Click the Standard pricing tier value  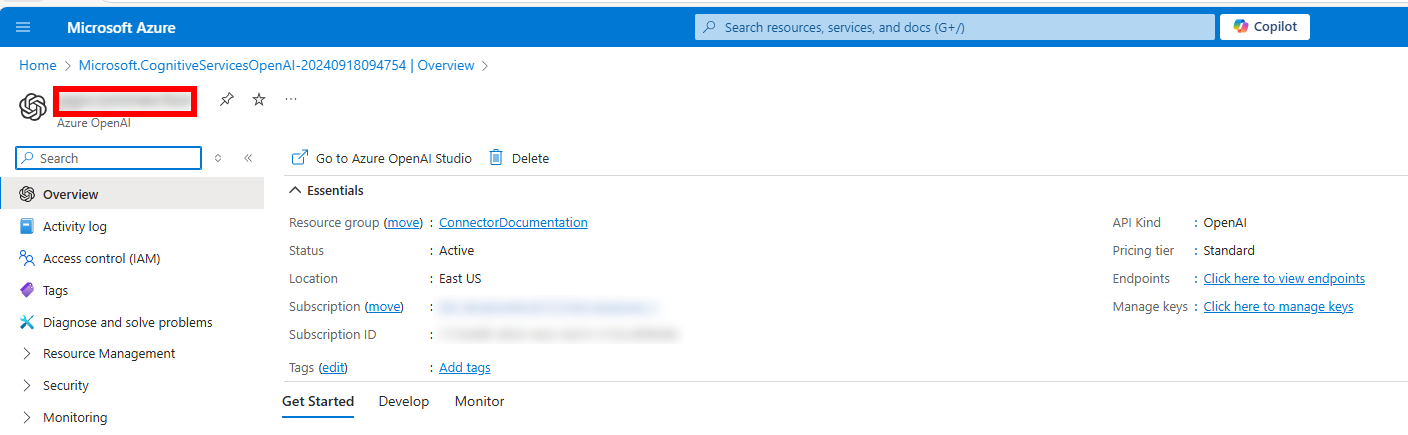coord(1229,250)
